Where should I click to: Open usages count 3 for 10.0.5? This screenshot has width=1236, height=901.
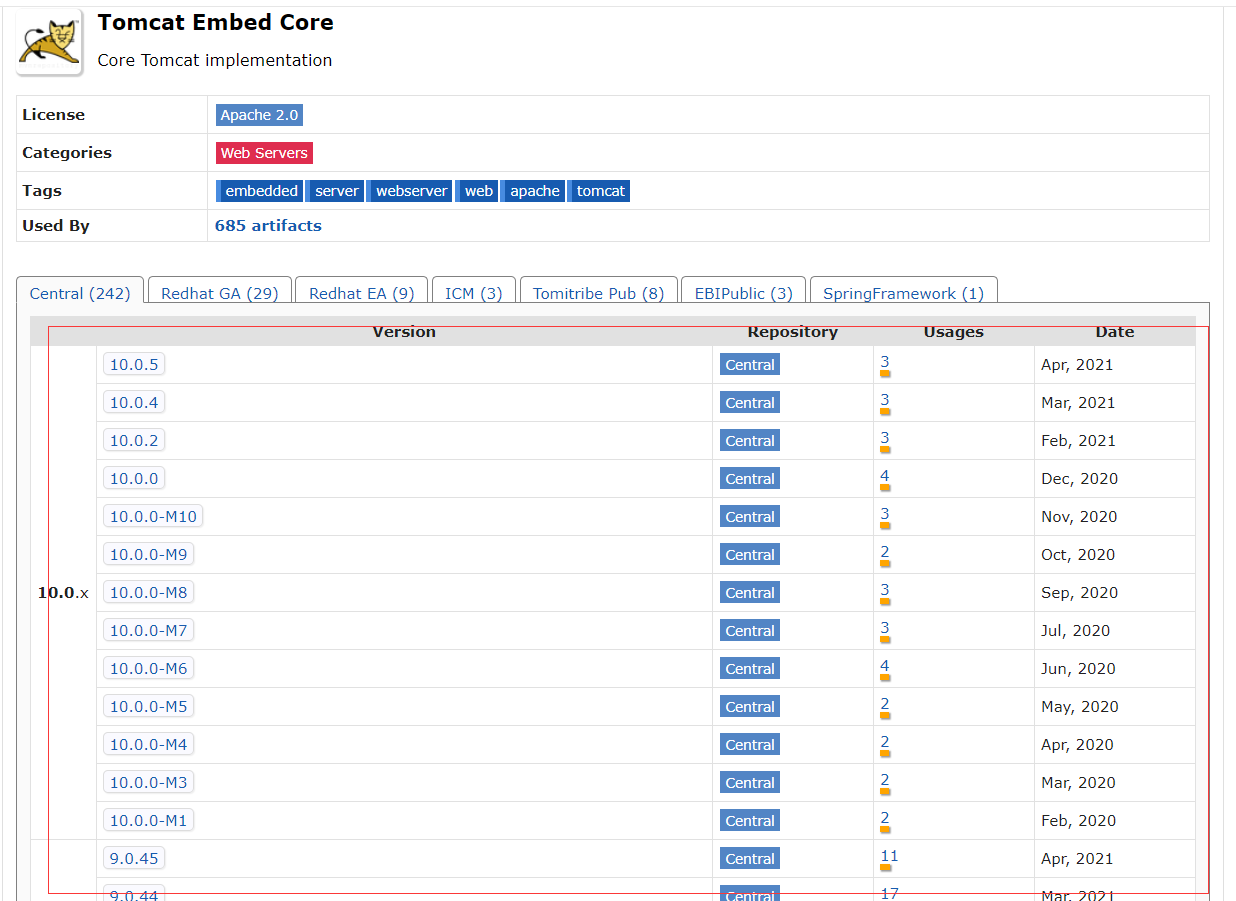pyautogui.click(x=885, y=362)
